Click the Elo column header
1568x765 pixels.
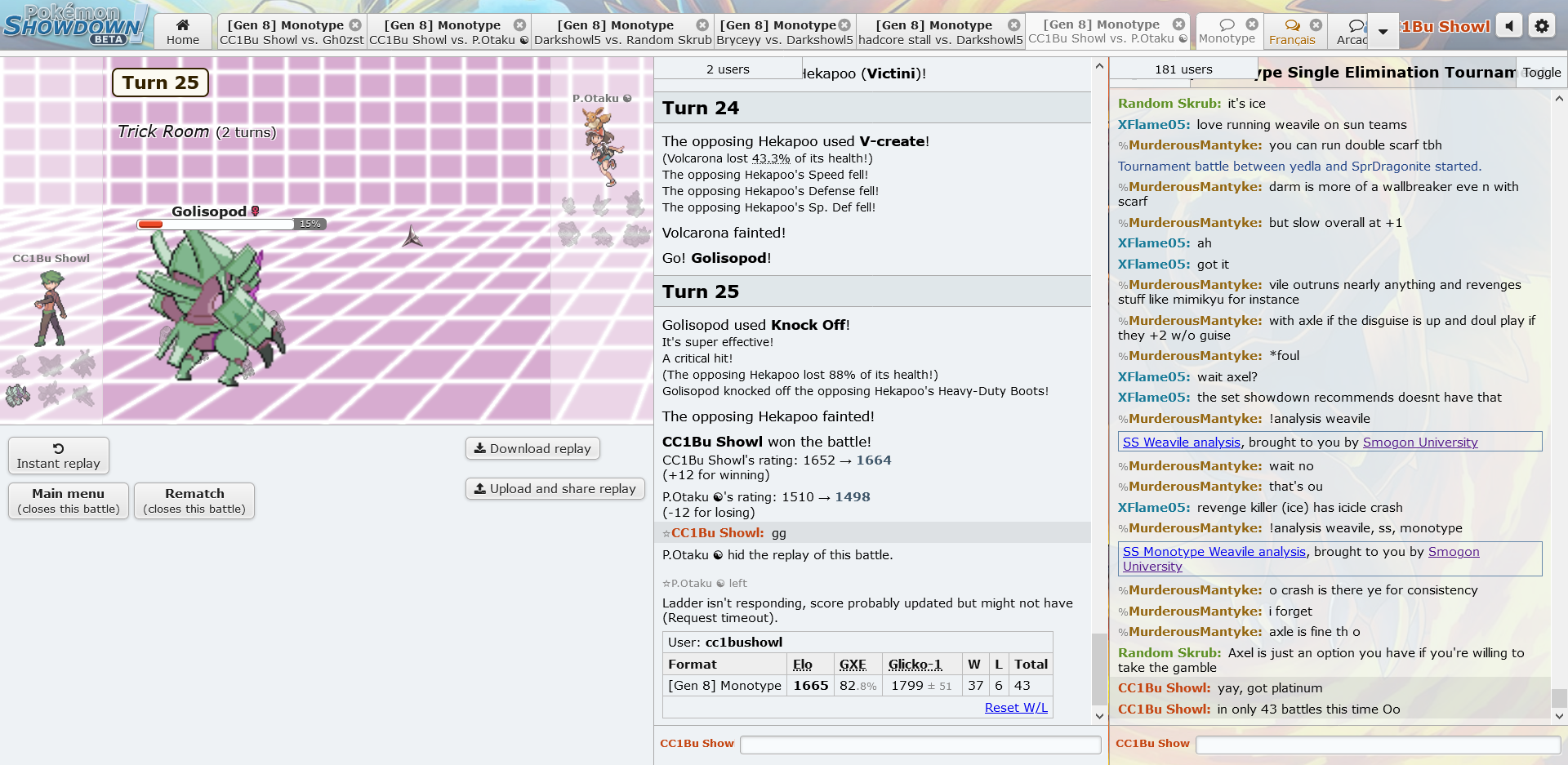pyautogui.click(x=803, y=664)
